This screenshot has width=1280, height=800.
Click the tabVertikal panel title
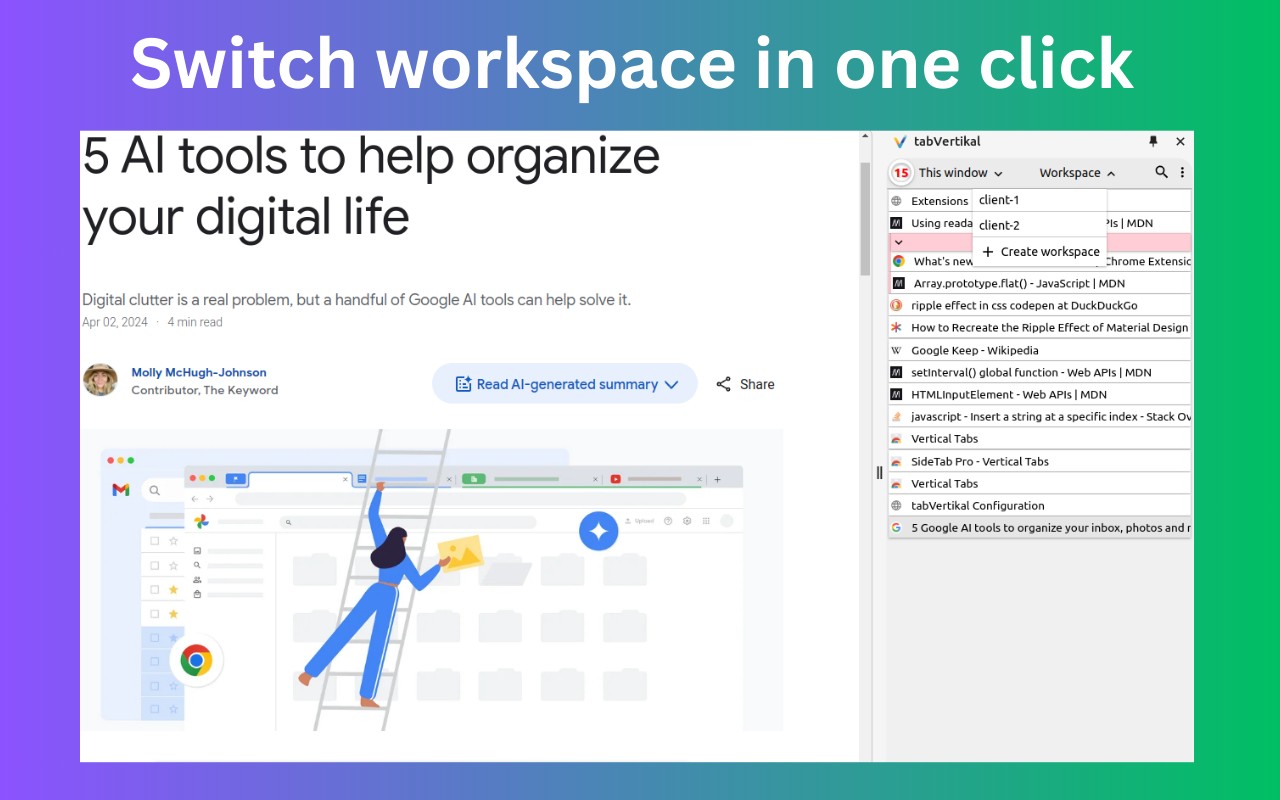[947, 142]
